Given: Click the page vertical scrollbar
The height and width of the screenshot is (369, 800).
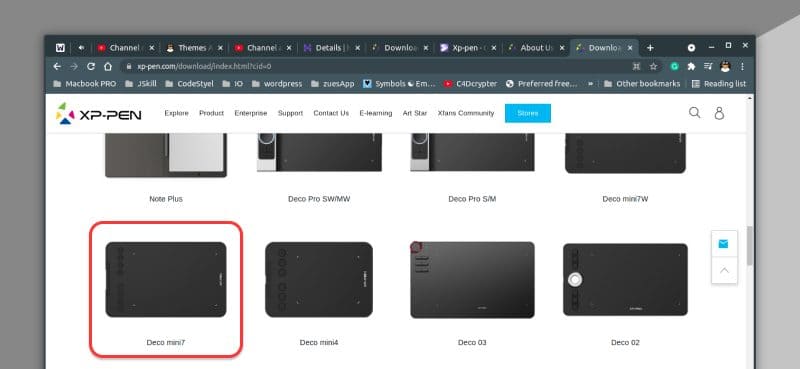Looking at the screenshot, I should pyautogui.click(x=749, y=245).
